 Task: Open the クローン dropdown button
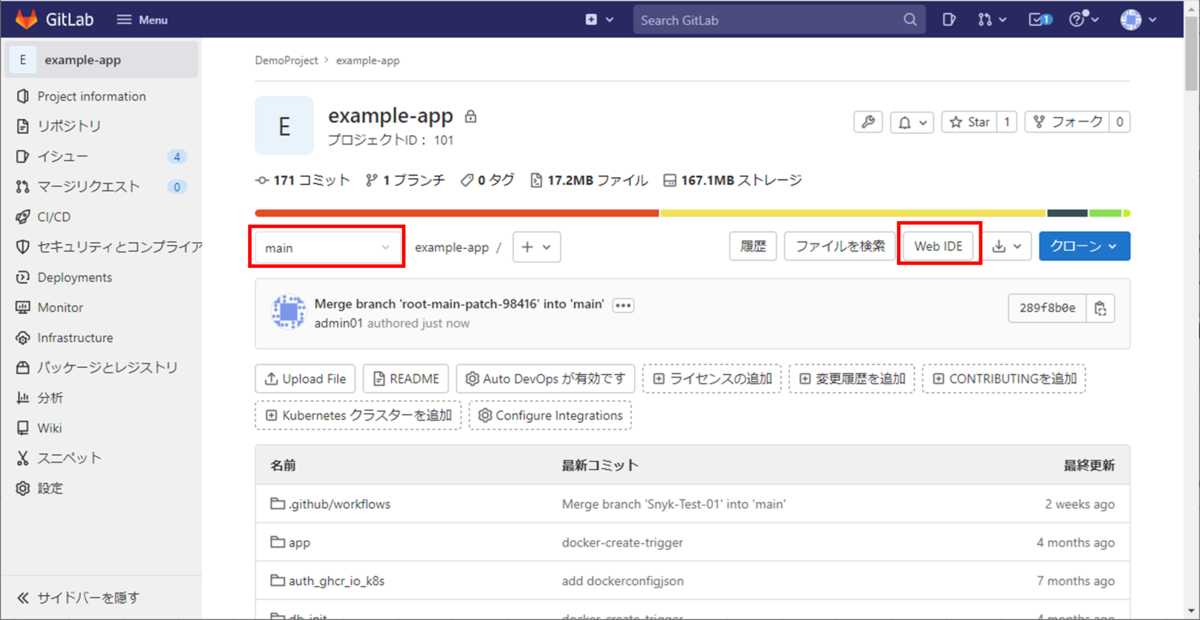1085,247
